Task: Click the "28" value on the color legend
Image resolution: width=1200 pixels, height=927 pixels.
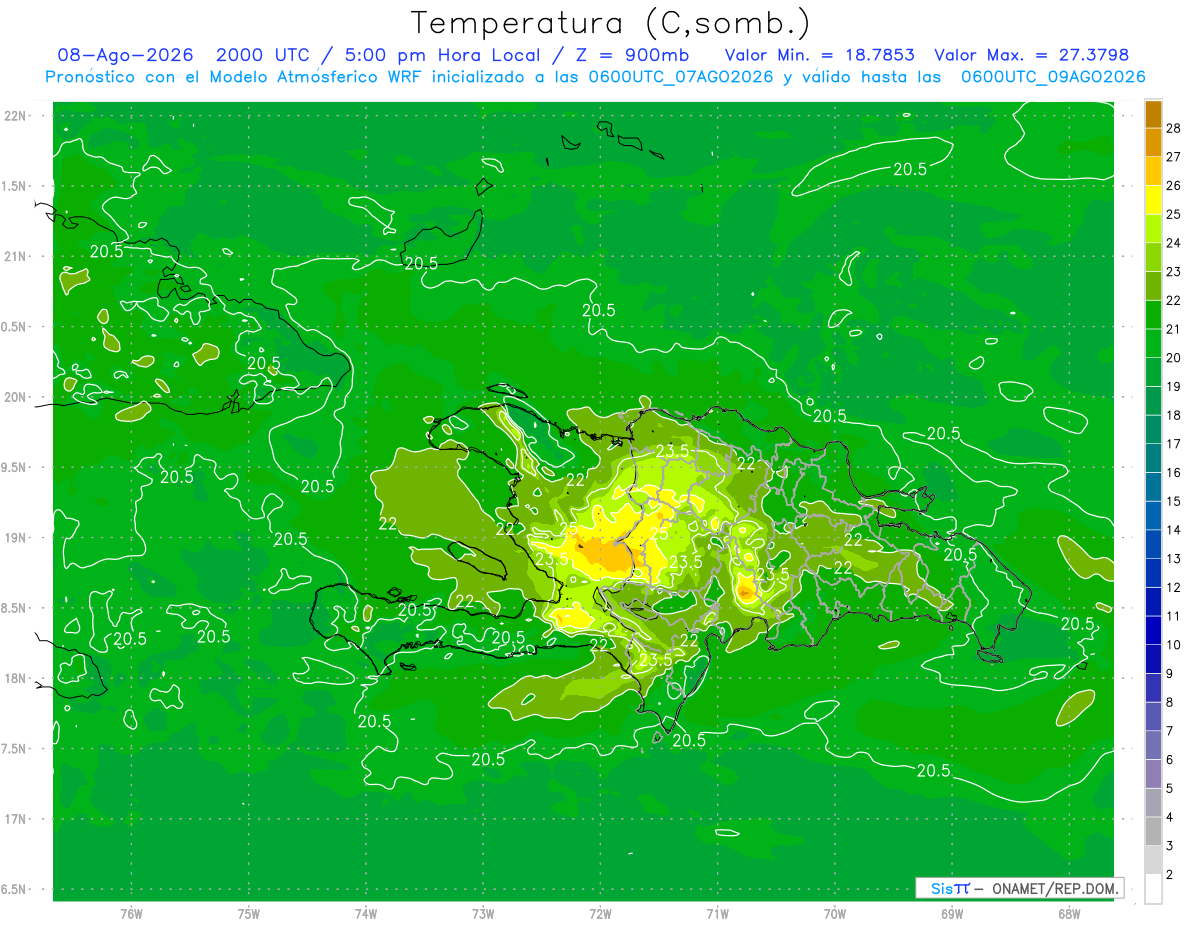Action: click(x=1174, y=128)
